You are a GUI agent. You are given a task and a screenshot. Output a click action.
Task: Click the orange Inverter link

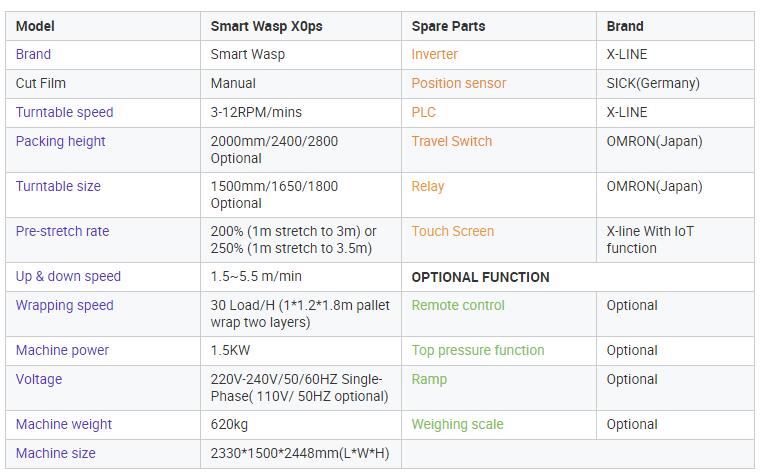click(x=435, y=54)
